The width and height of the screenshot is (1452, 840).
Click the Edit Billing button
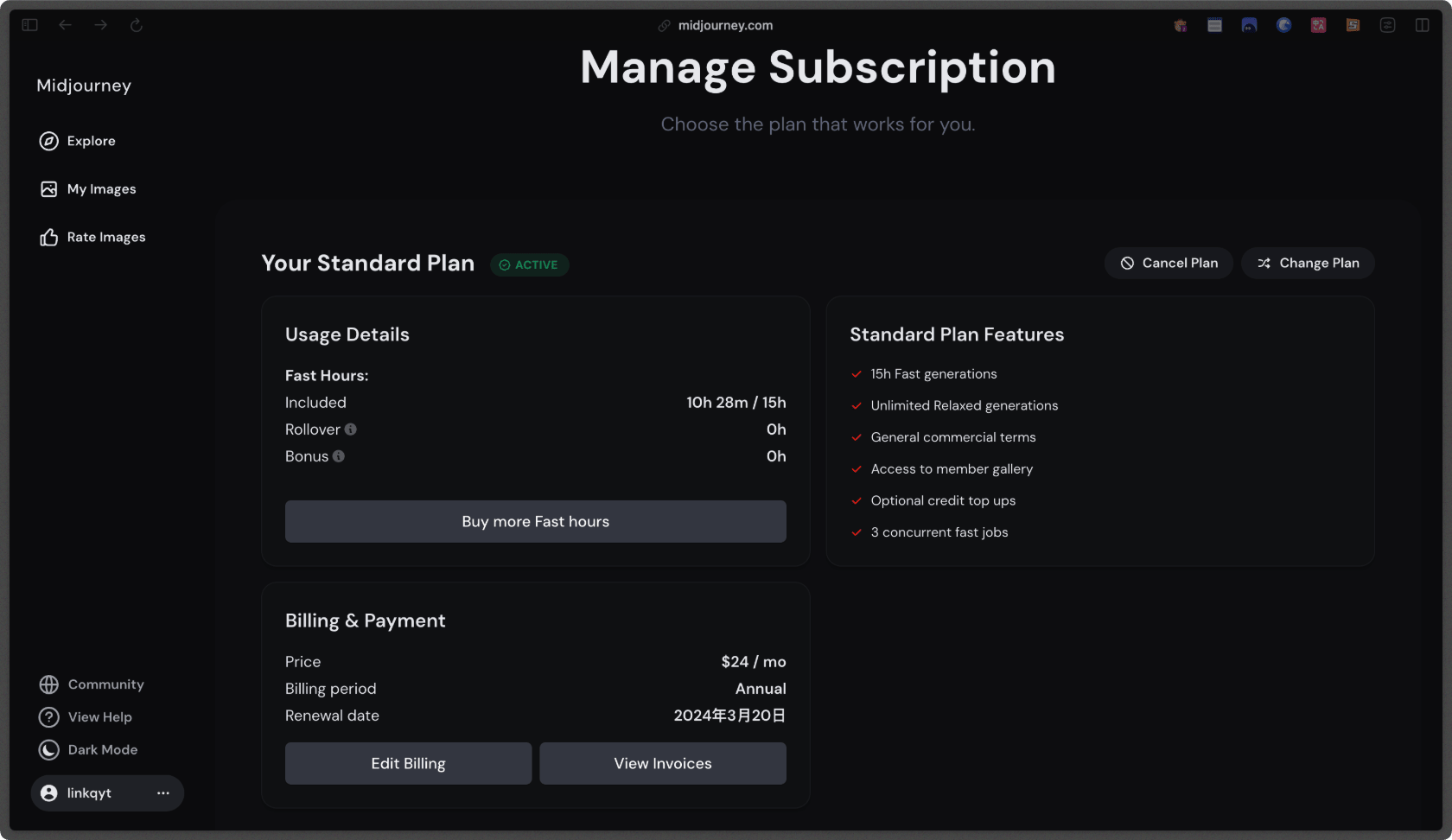409,764
